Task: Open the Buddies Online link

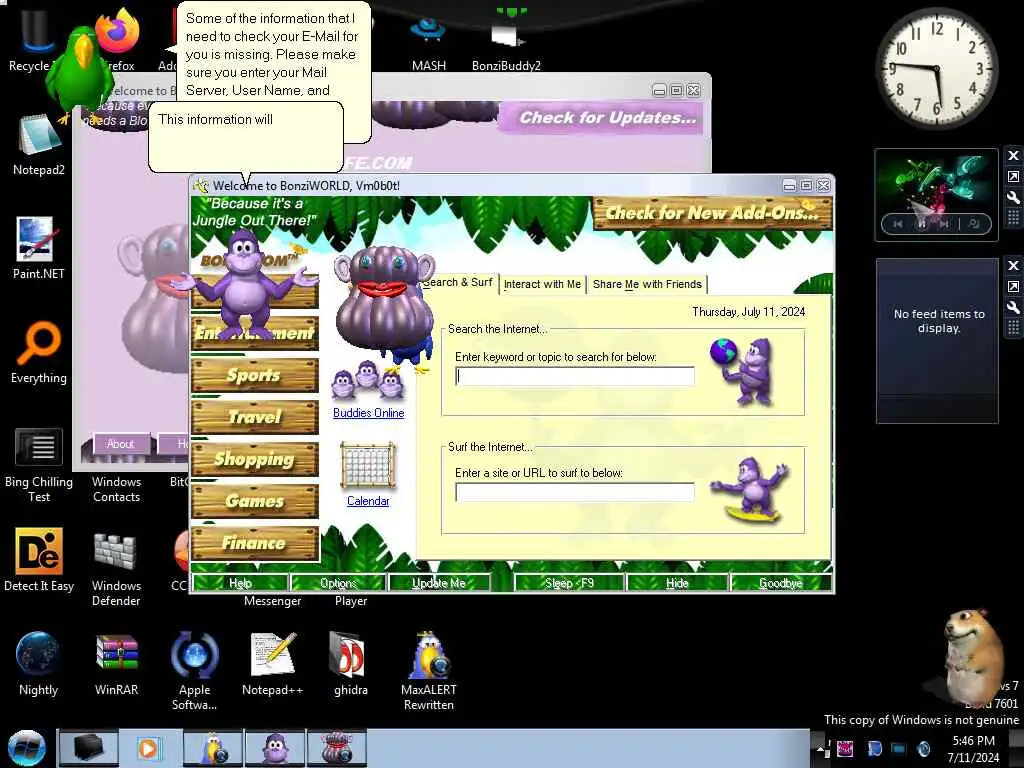Action: point(368,413)
